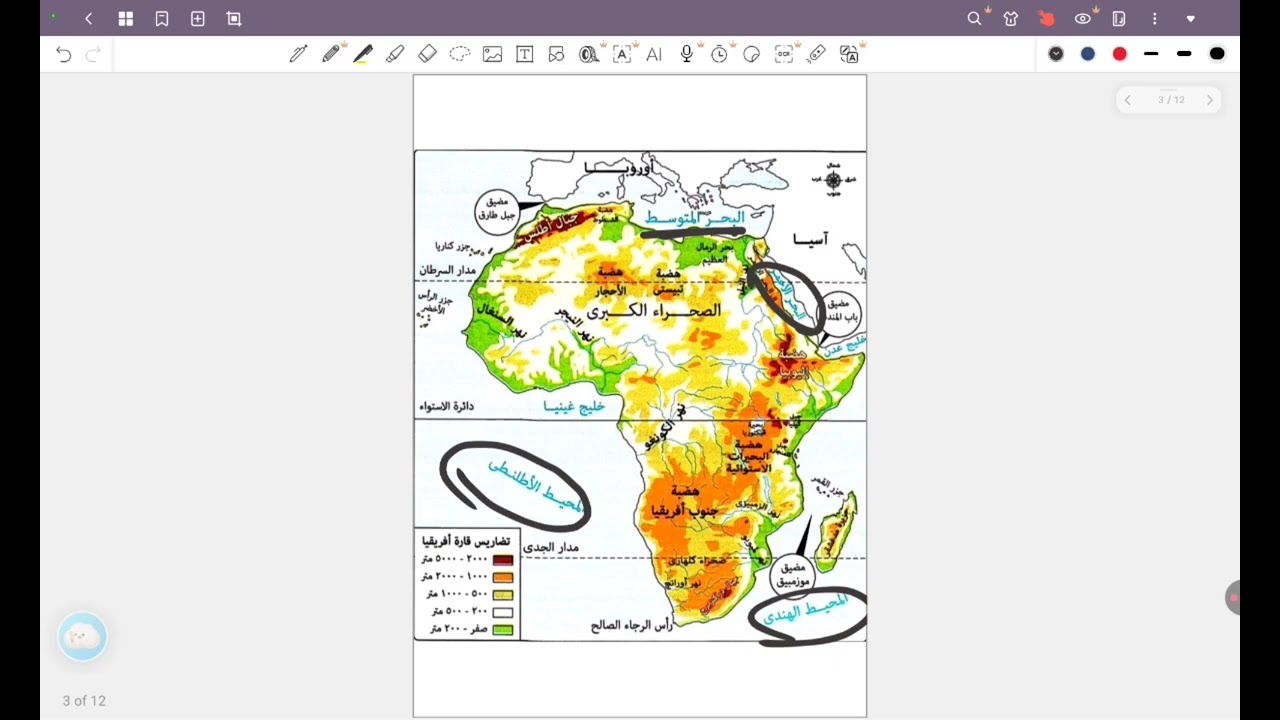Choose the red pen color
The height and width of the screenshot is (720, 1280).
[x=1120, y=54]
